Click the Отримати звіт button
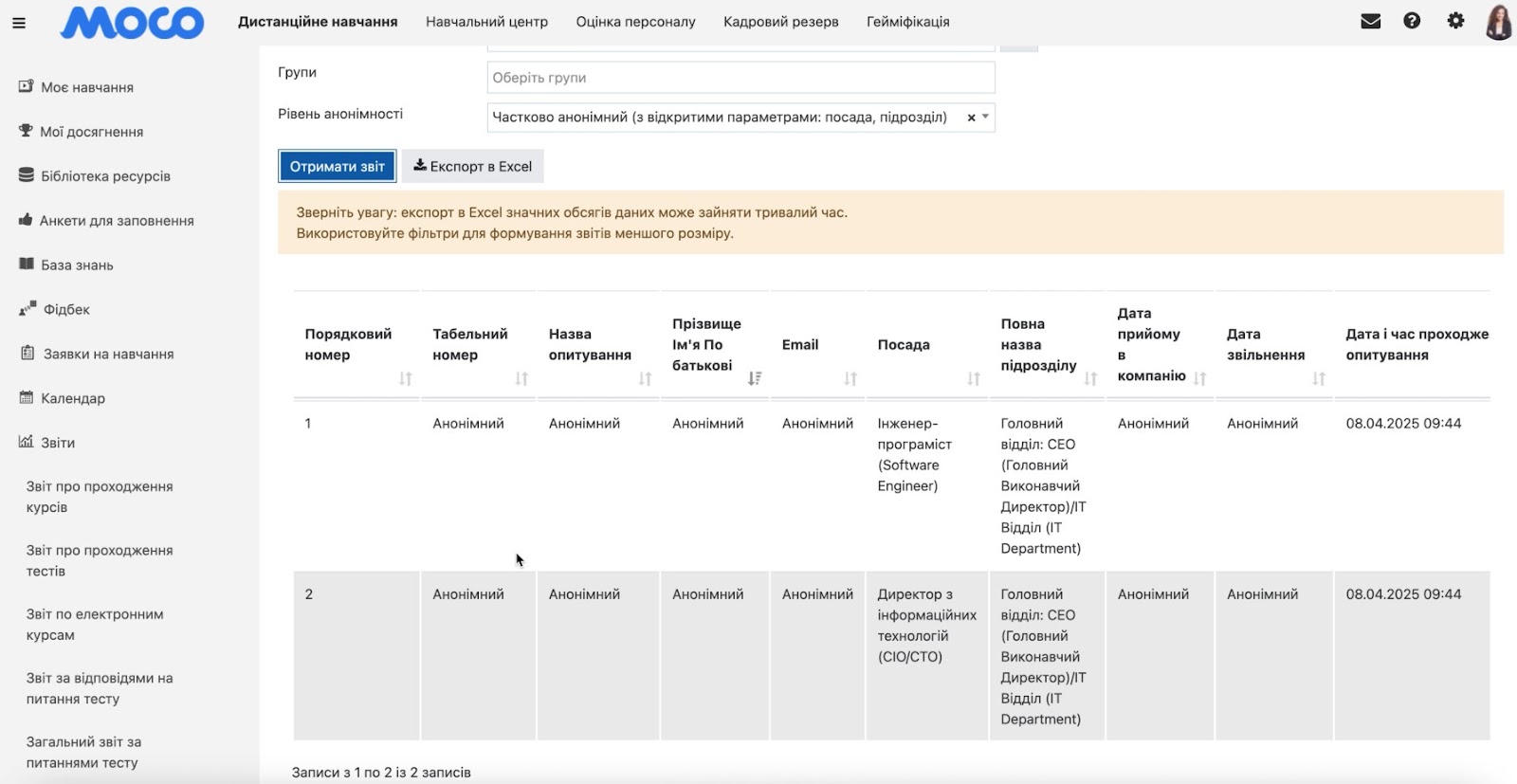 pos(338,166)
